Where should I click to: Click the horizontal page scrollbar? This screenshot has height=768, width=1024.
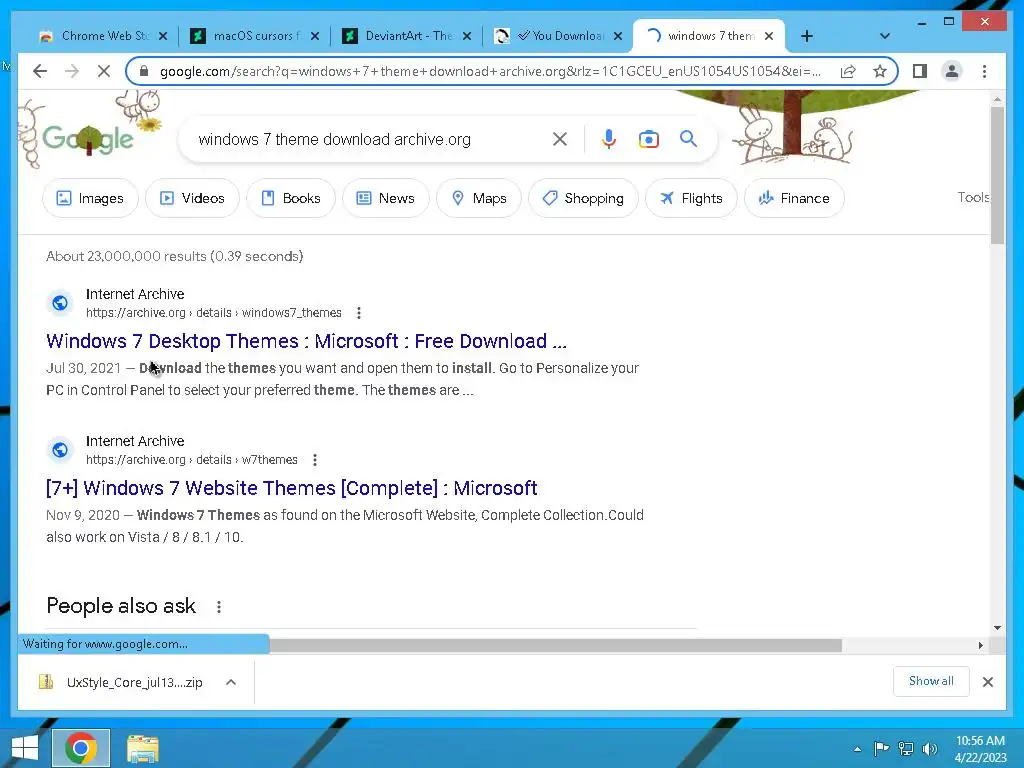(555, 645)
